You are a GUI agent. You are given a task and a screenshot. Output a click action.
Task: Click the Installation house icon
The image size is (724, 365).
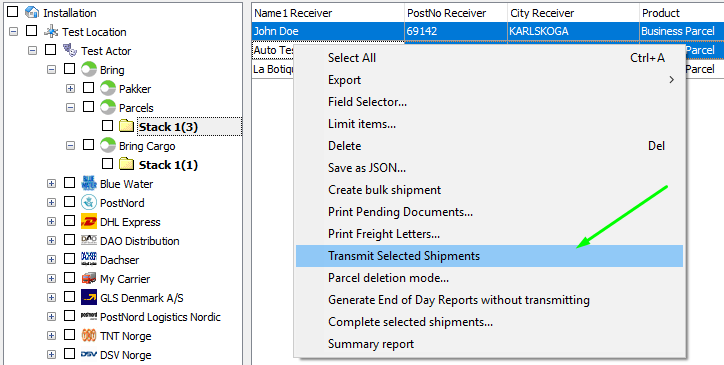32,12
